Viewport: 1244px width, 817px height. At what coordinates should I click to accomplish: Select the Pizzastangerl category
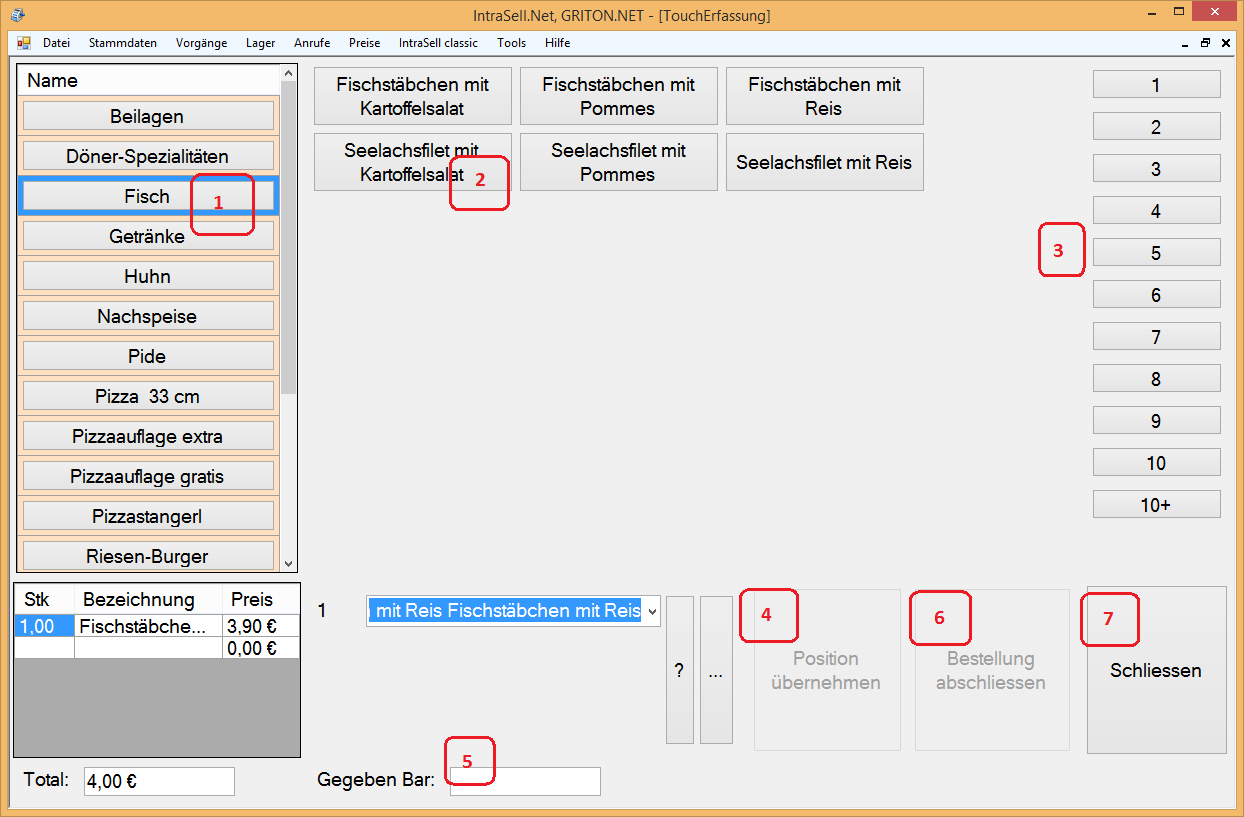(148, 516)
